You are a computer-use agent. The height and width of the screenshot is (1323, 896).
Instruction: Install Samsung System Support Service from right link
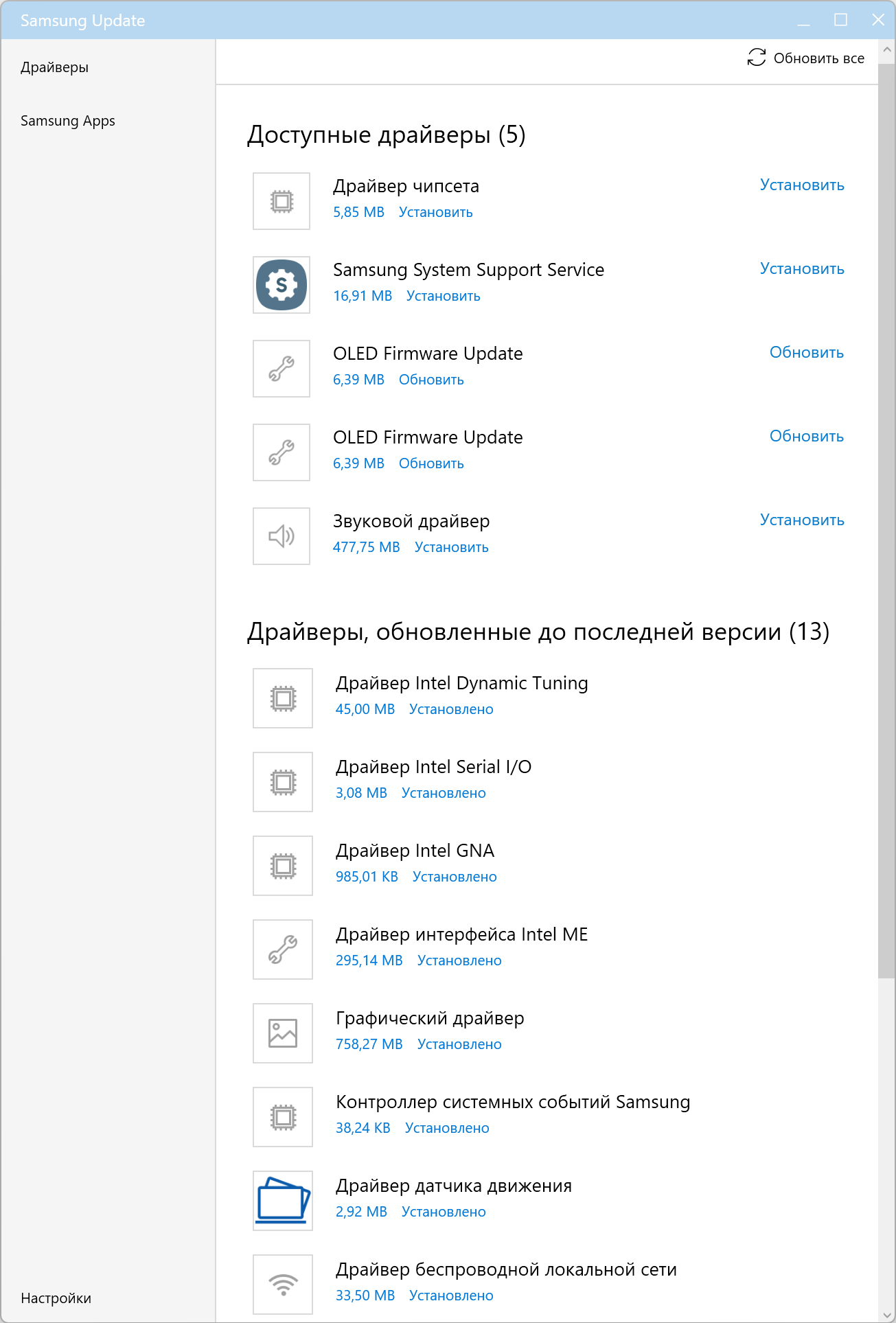tap(802, 269)
